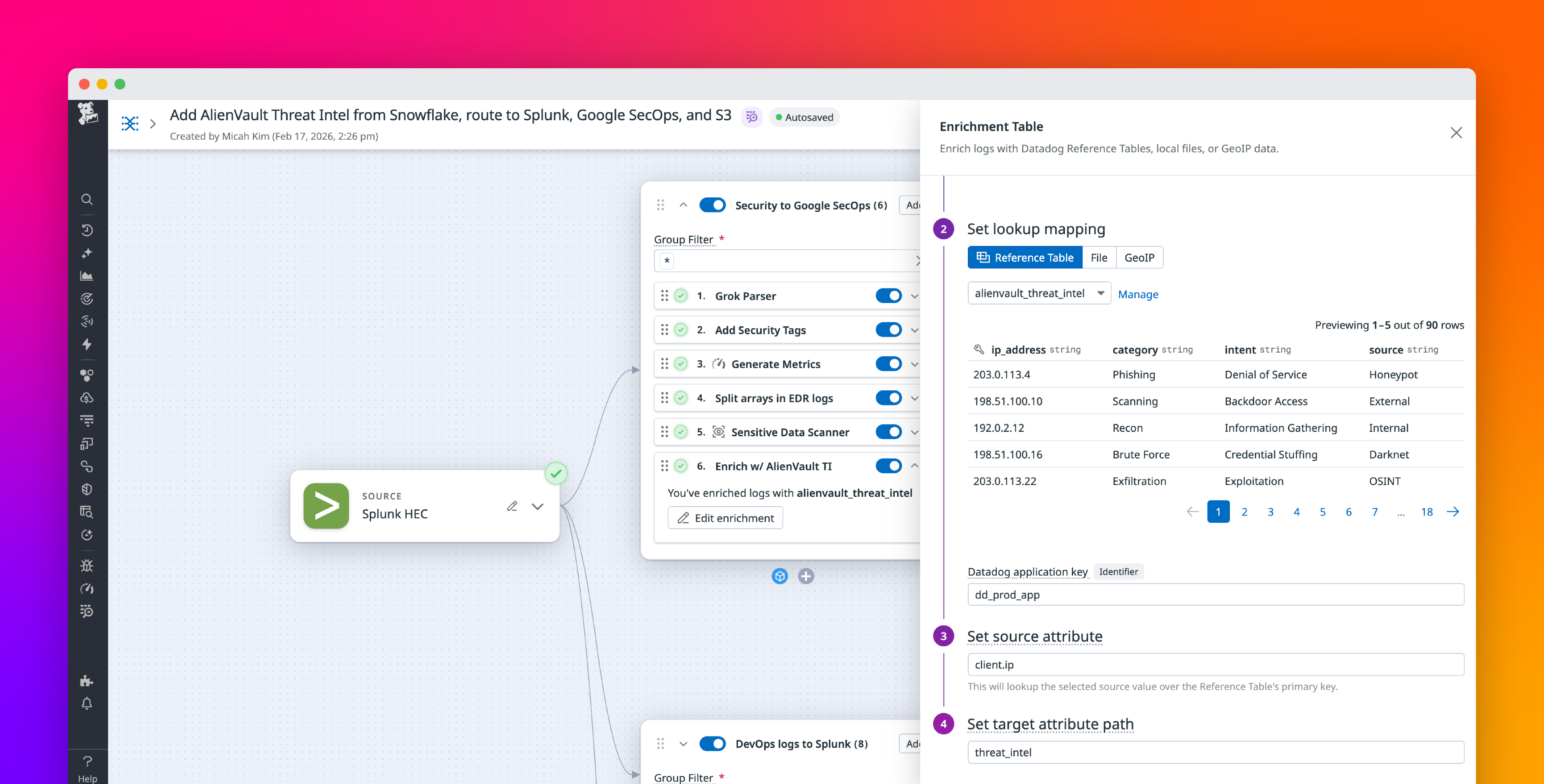Expand the Split arrays in EDR logs row
Screen dimensions: 1544x784
tap(914, 398)
